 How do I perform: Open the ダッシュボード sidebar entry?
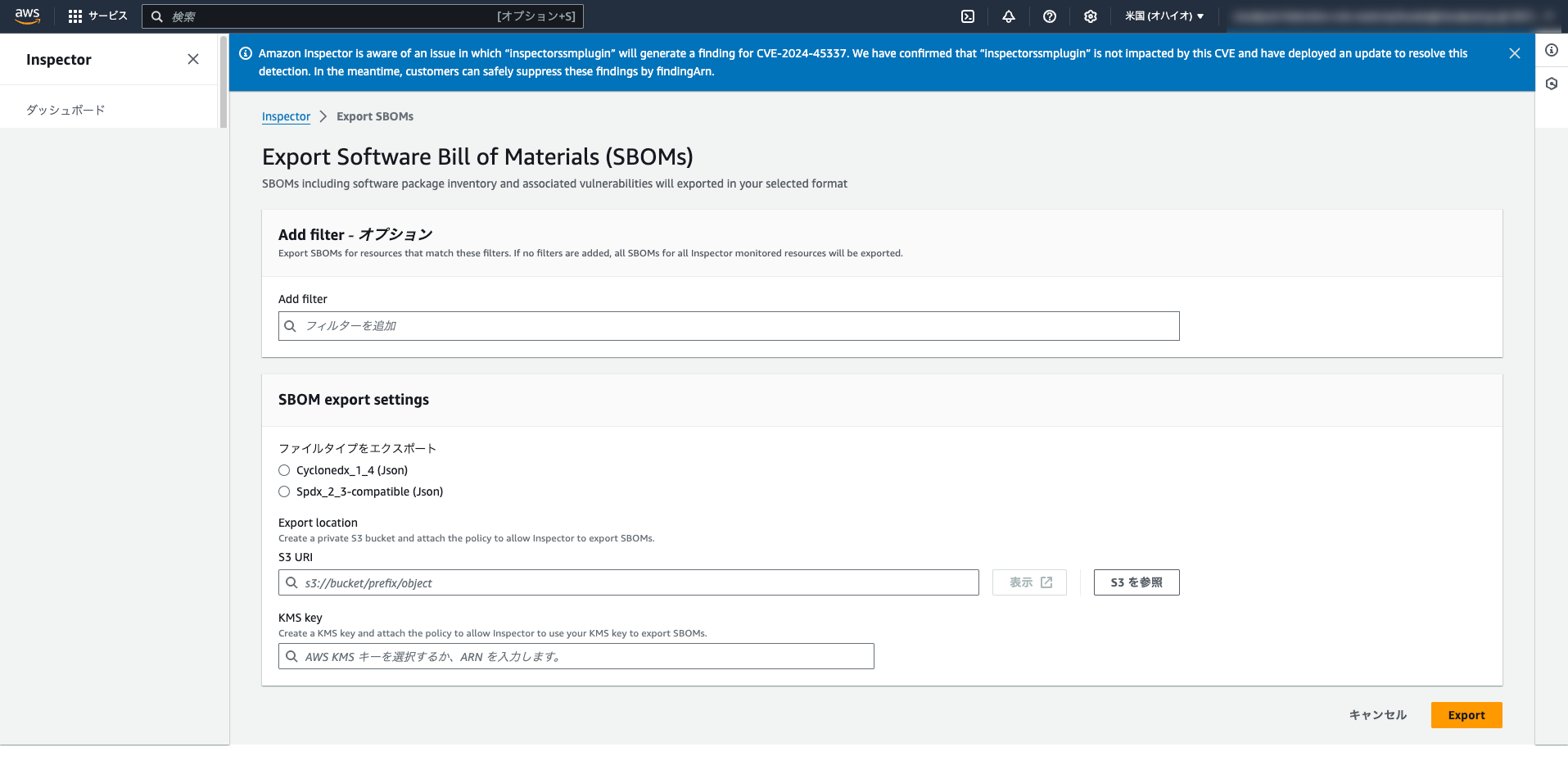tap(65, 108)
